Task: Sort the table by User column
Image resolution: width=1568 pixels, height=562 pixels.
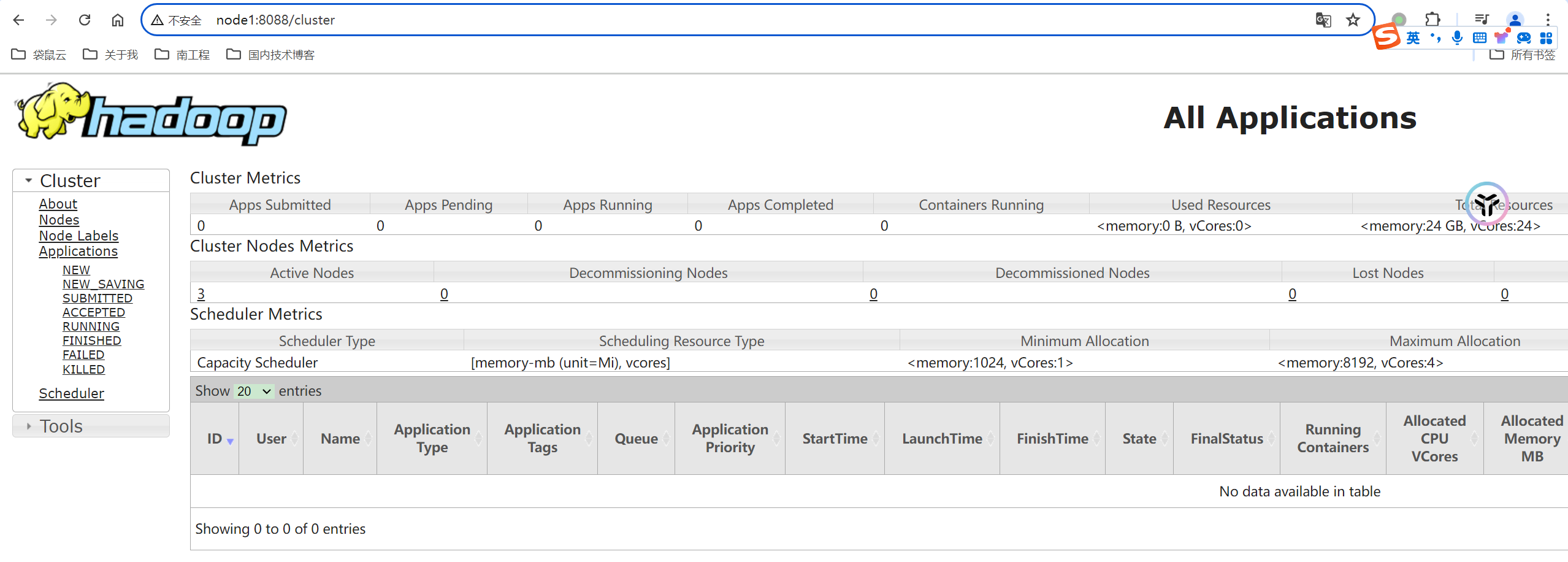Action: 271,439
